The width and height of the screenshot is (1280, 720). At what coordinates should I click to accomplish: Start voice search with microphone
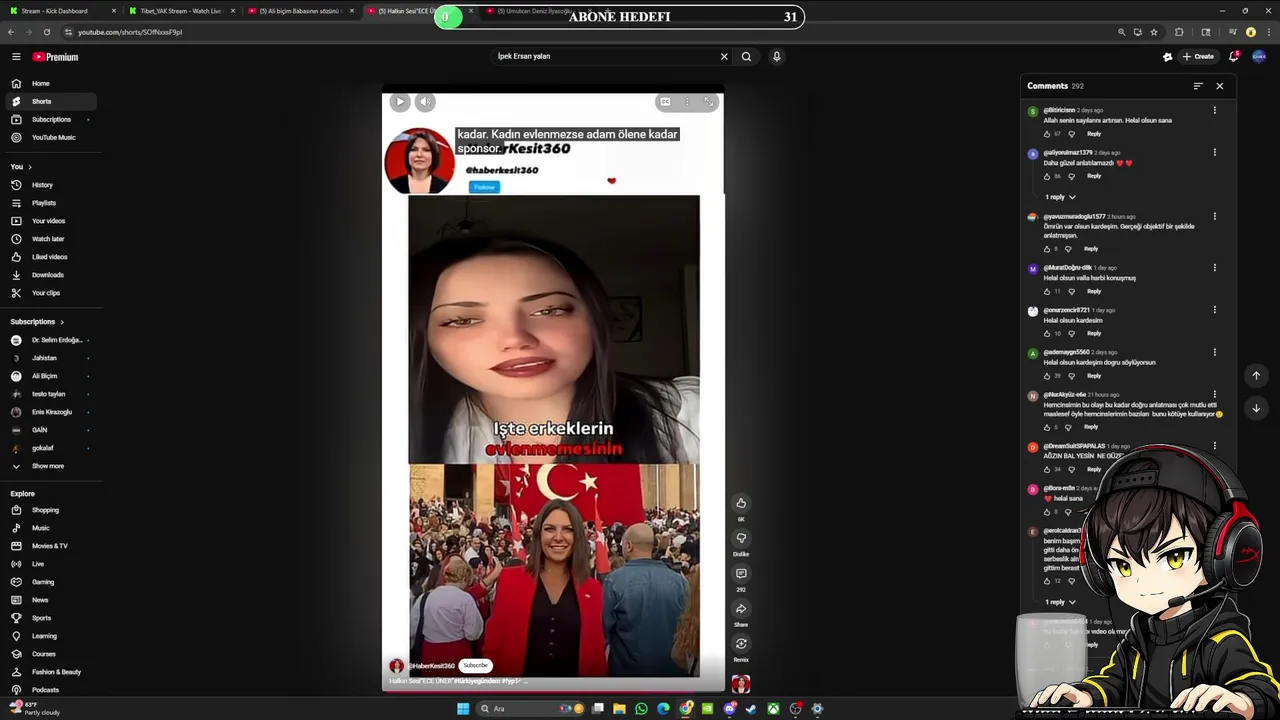click(776, 57)
